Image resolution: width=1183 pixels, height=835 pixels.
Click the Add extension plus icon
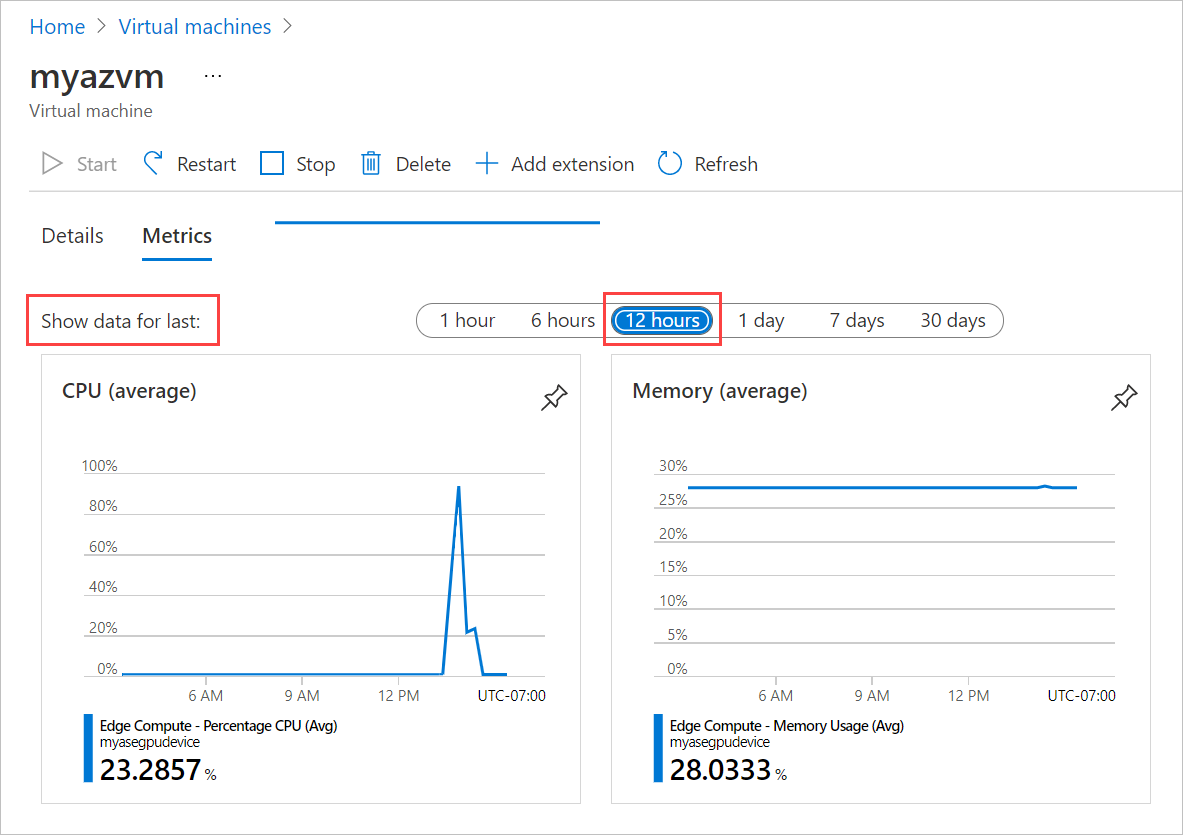[x=487, y=164]
